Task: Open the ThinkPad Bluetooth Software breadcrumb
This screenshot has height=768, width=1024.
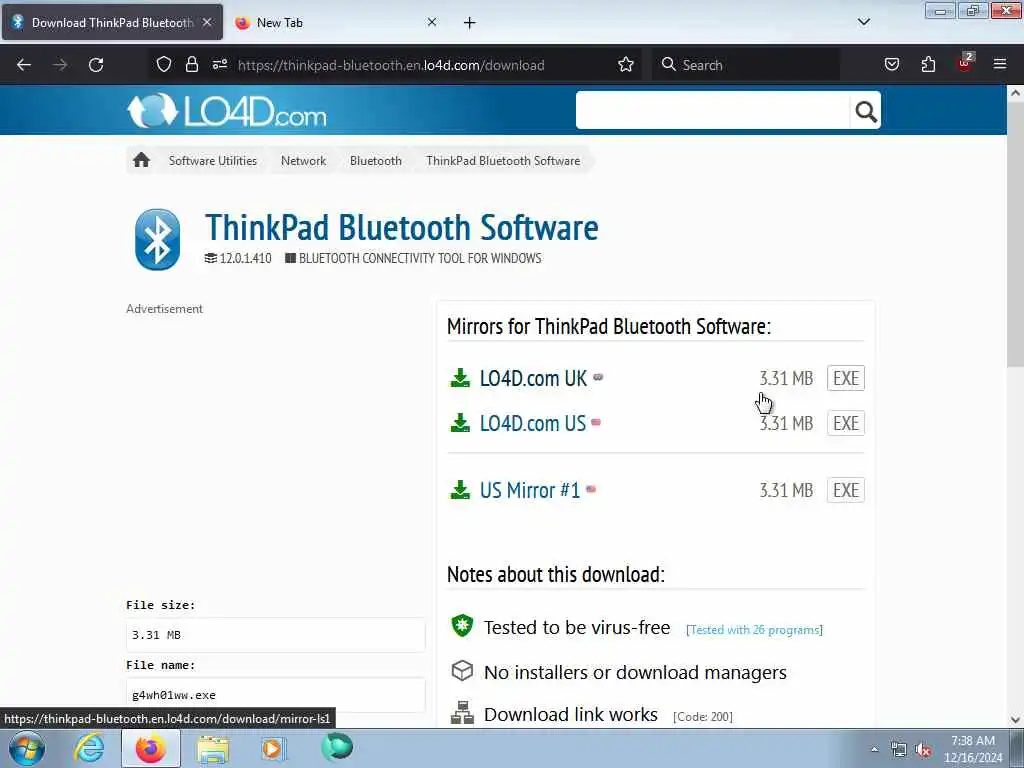Action: coord(503,161)
